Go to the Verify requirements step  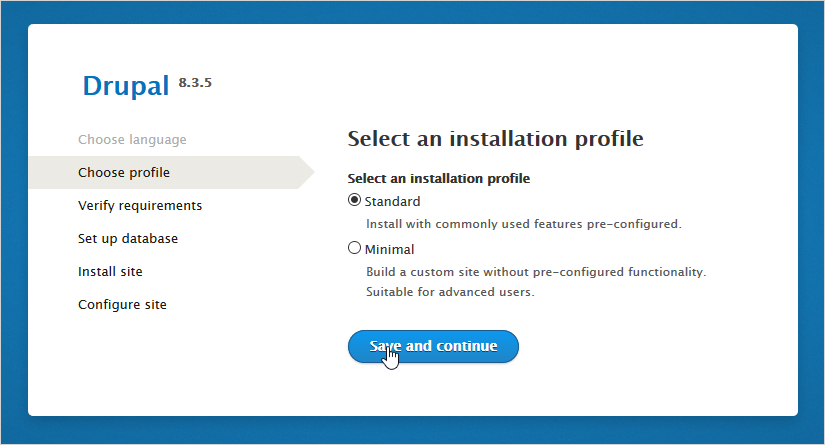click(x=140, y=206)
